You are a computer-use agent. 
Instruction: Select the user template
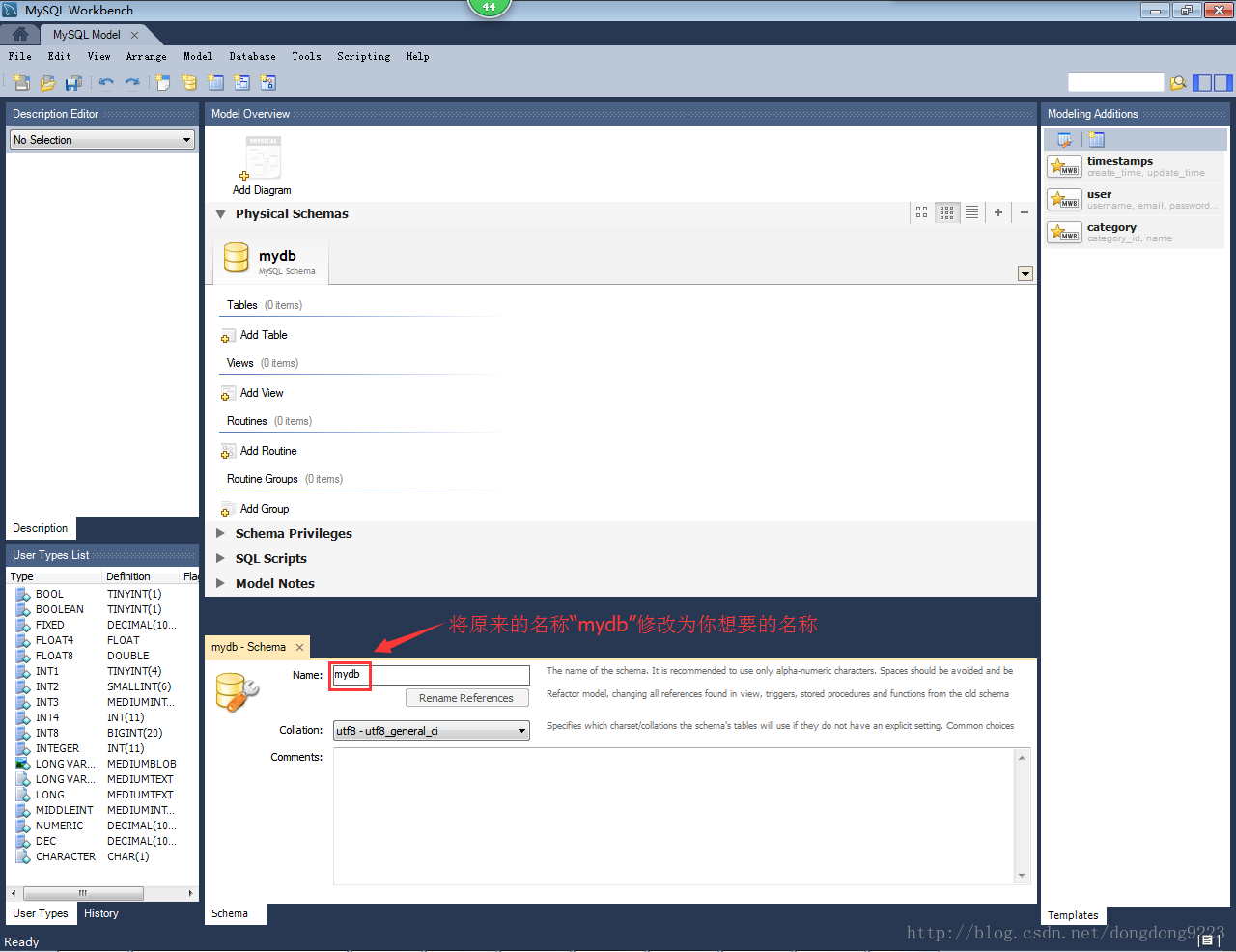(x=1135, y=199)
